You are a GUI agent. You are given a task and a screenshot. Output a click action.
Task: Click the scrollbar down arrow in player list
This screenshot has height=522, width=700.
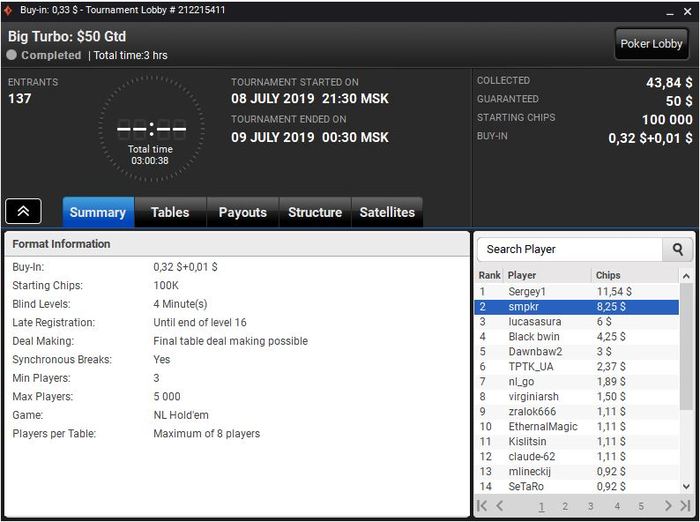(x=686, y=486)
